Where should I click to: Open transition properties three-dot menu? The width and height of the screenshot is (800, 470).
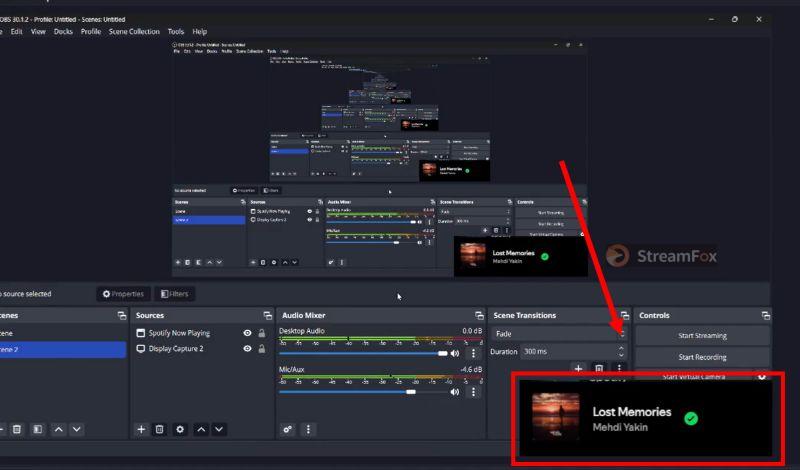coord(619,368)
